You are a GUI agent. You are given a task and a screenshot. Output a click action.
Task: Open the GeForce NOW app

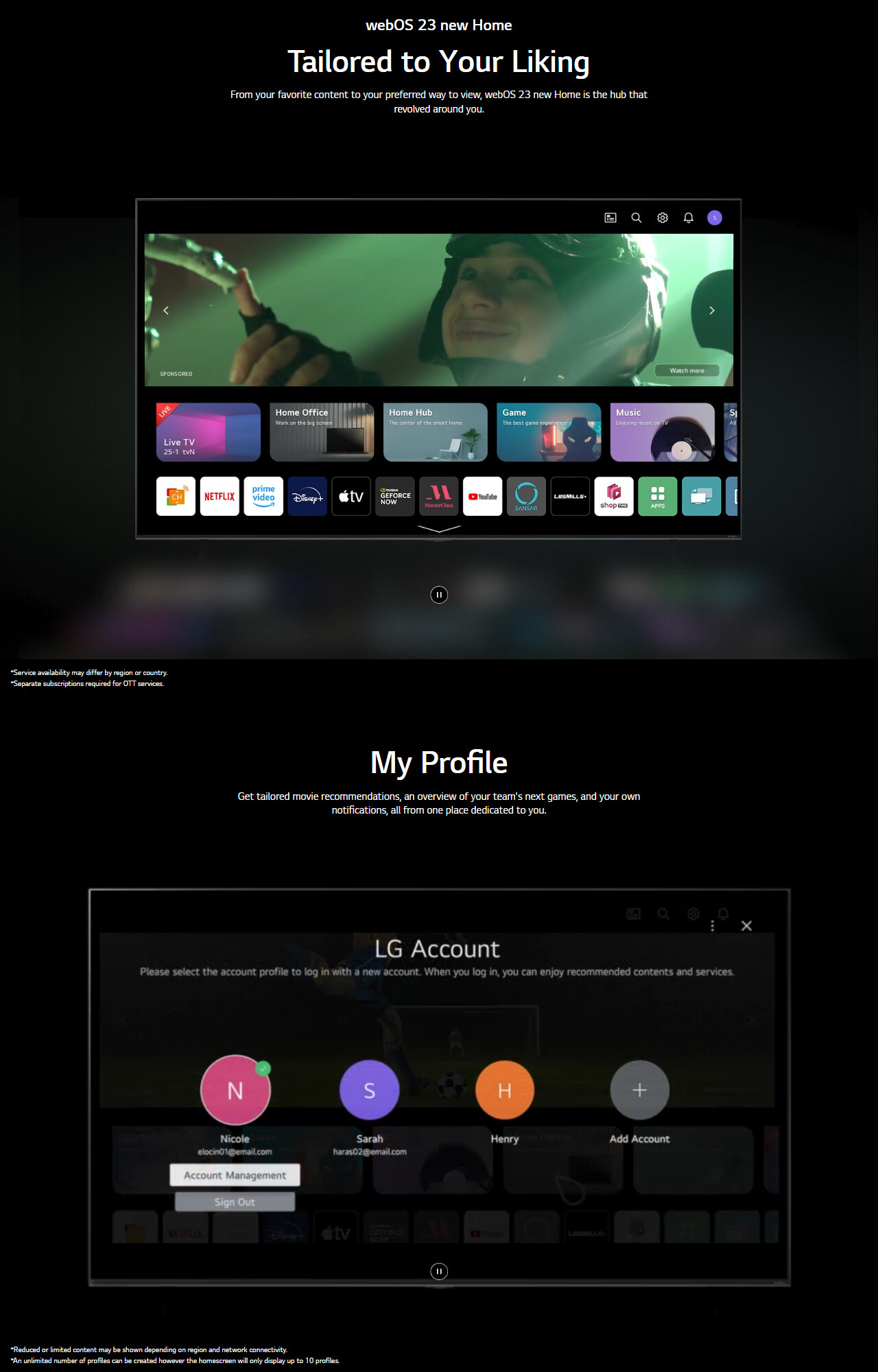click(x=395, y=496)
